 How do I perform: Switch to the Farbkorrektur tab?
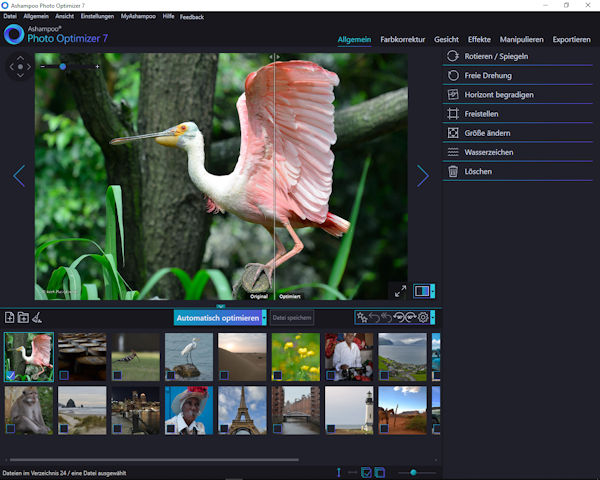(403, 39)
